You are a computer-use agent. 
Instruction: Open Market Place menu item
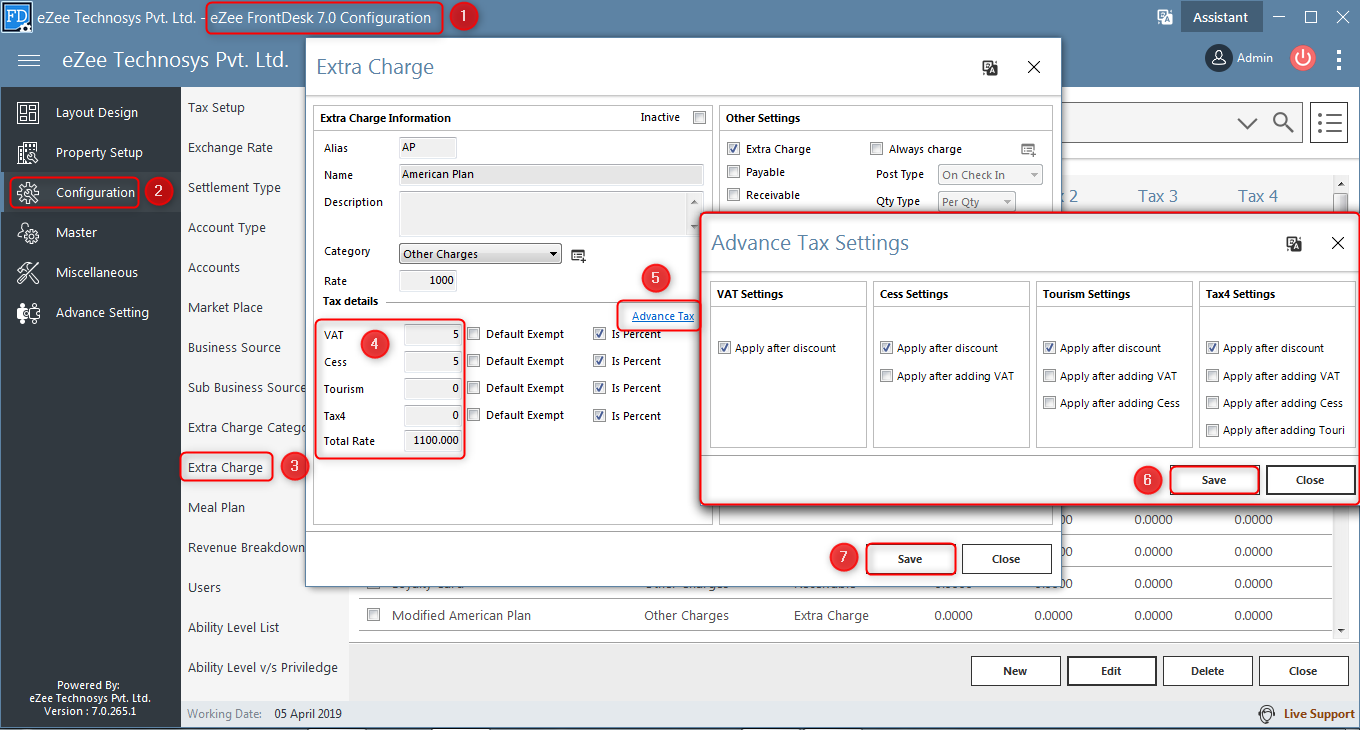coord(225,308)
